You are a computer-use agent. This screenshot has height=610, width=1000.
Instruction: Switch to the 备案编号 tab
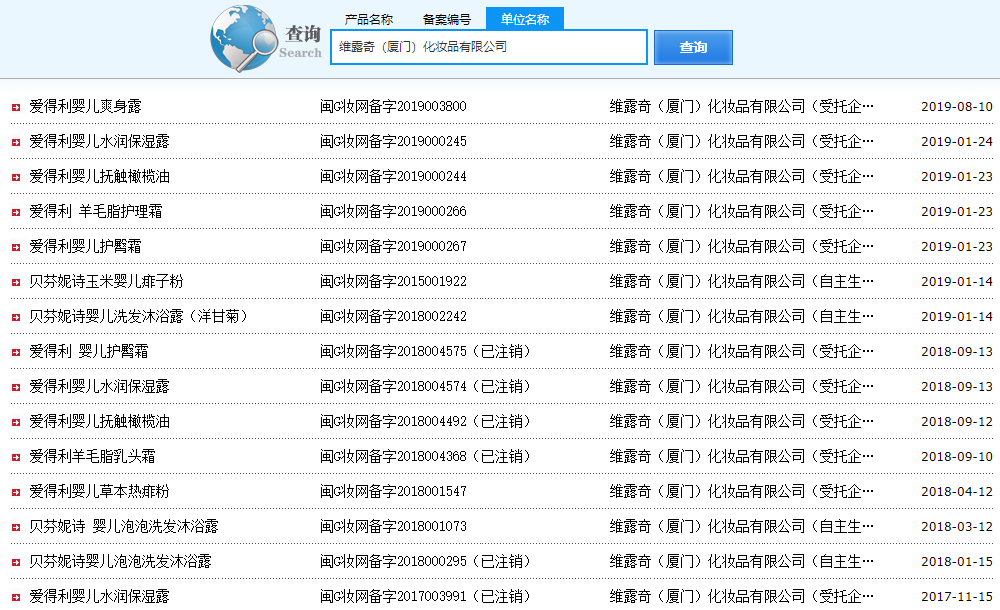(x=447, y=19)
